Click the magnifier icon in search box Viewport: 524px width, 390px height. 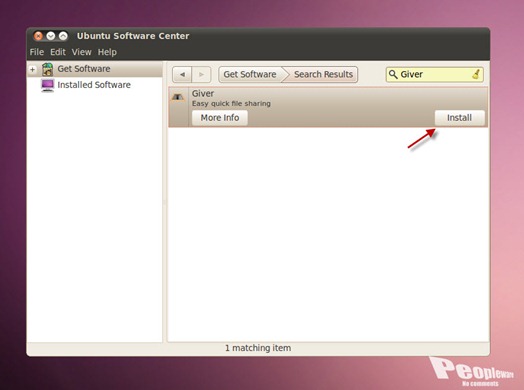393,74
